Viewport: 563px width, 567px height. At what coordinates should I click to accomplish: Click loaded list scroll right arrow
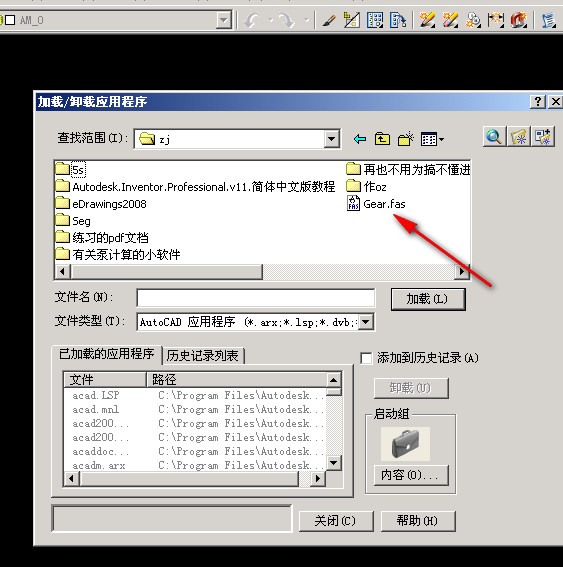318,479
